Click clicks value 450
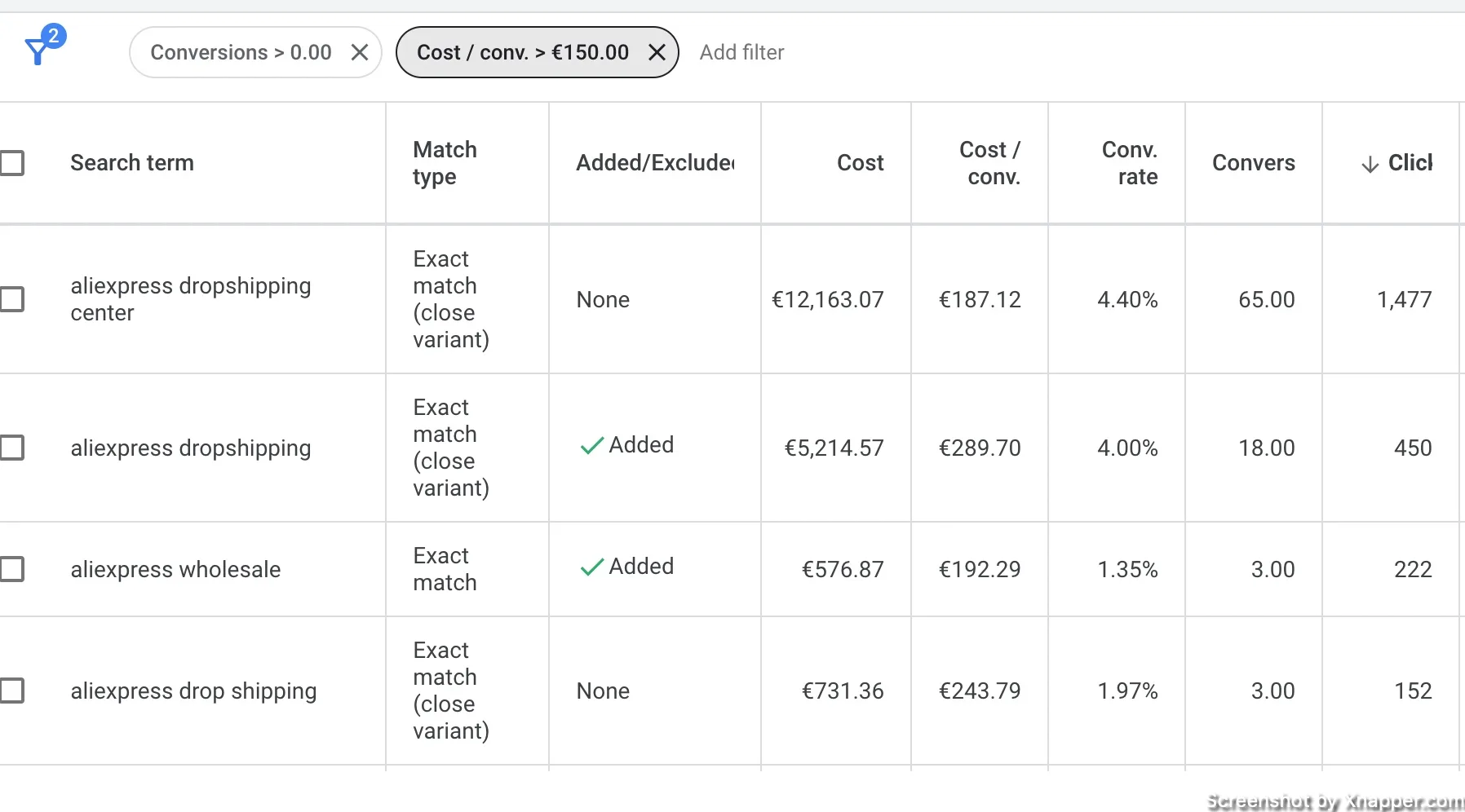 (1413, 448)
